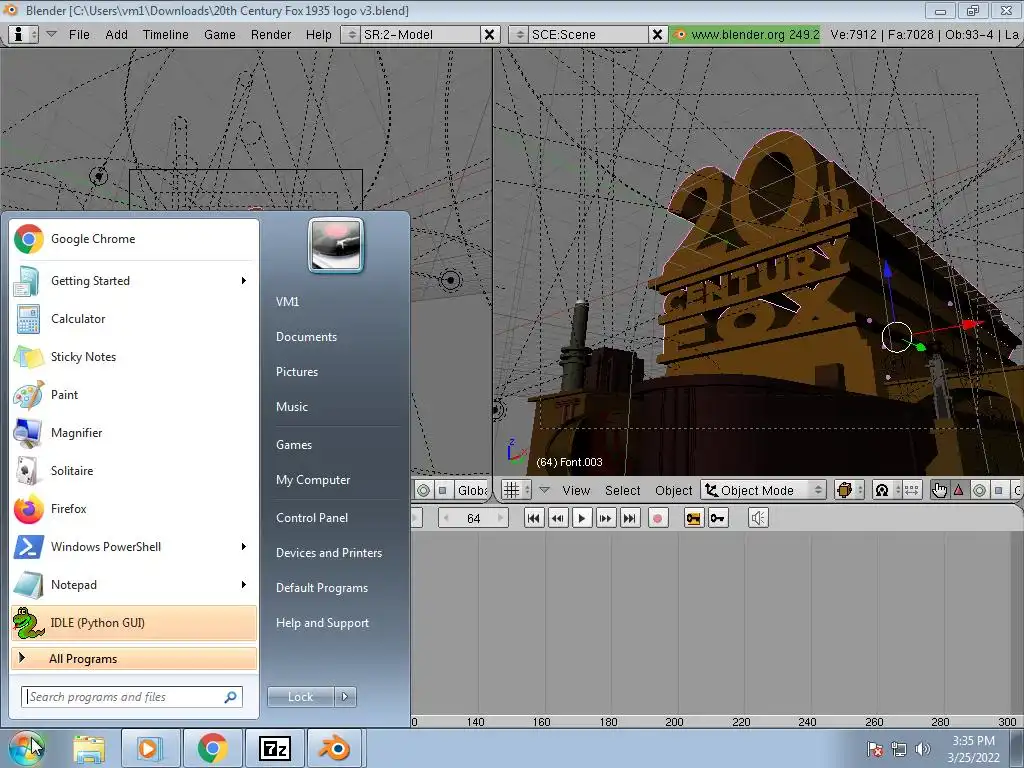Open pivot point selector icon
1024x768 pixels.
tap(887, 490)
